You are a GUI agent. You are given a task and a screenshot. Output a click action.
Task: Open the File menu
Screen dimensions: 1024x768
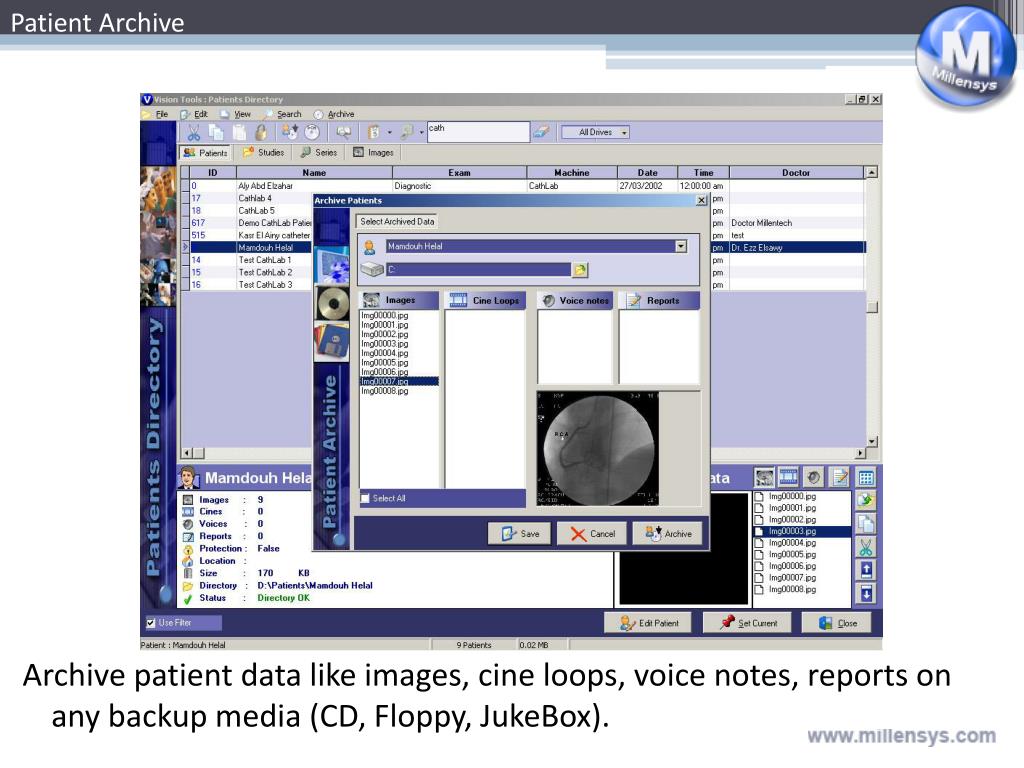tap(161, 114)
